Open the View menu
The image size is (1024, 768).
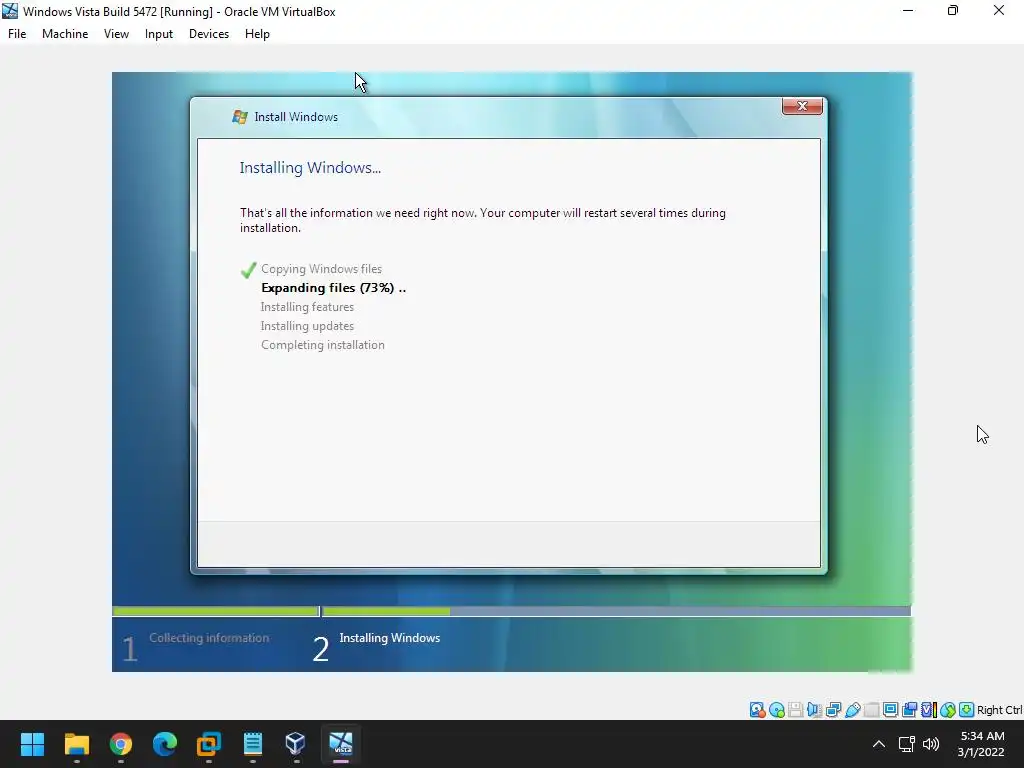(x=116, y=34)
